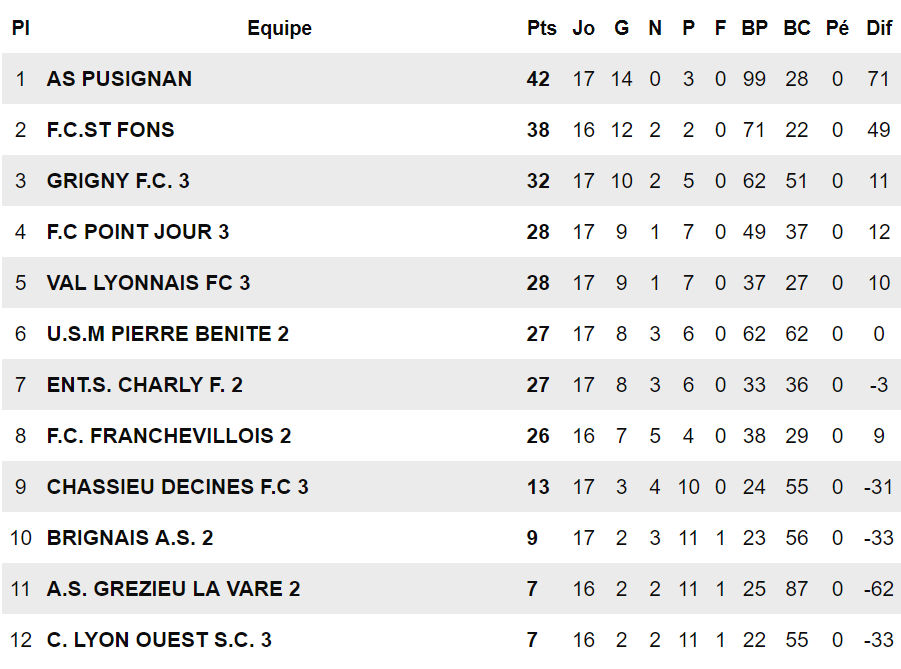This screenshot has height=669, width=901.
Task: Click the BC column header
Action: pyautogui.click(x=796, y=28)
